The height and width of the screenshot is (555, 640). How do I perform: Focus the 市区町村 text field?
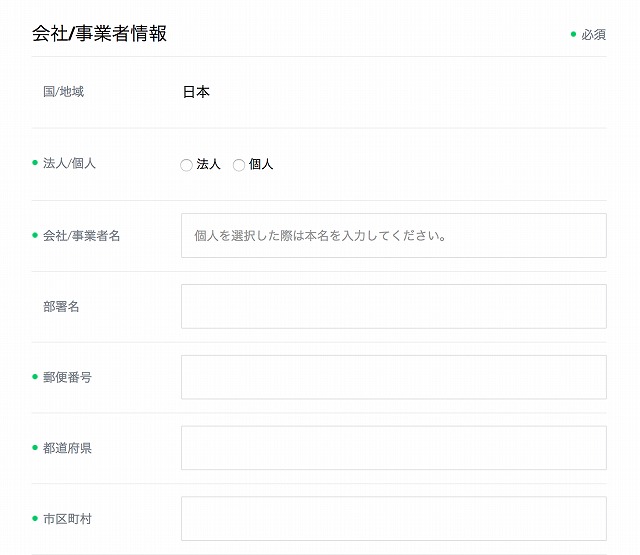point(393,519)
